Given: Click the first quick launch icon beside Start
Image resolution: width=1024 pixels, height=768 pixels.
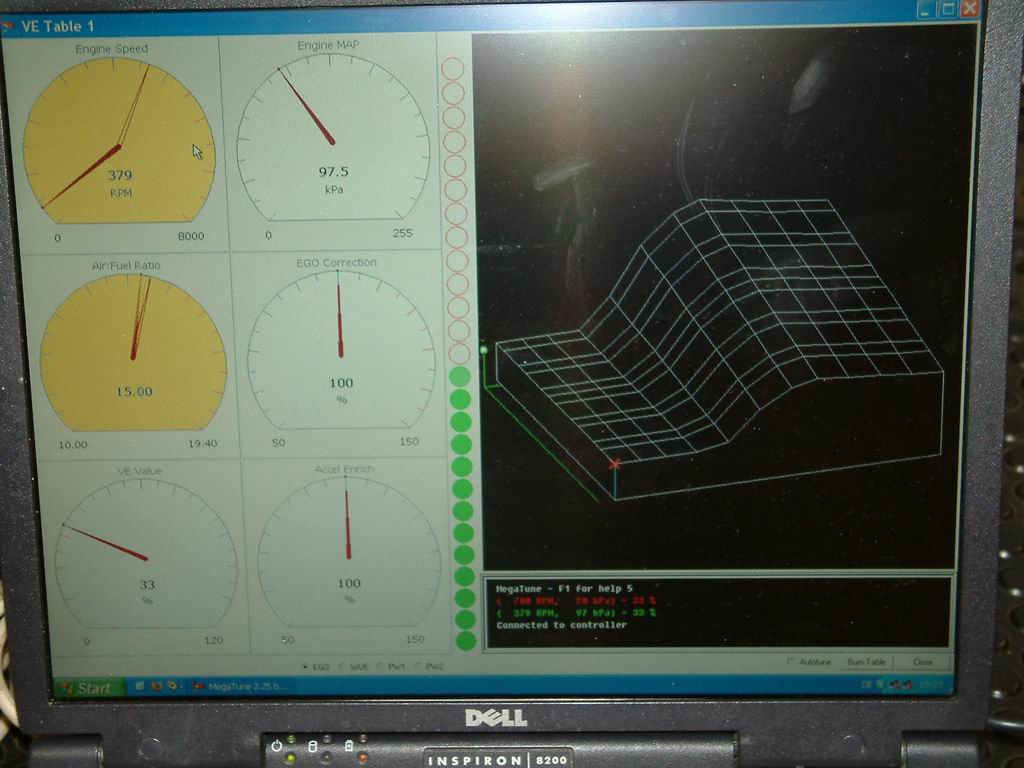Looking at the screenshot, I should pyautogui.click(x=138, y=687).
